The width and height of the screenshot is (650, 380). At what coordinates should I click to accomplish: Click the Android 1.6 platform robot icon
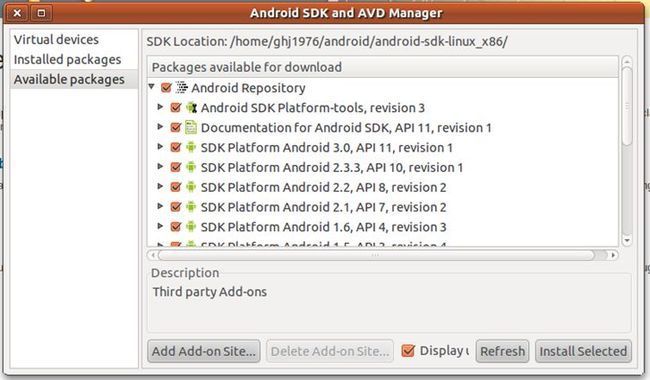click(x=191, y=227)
